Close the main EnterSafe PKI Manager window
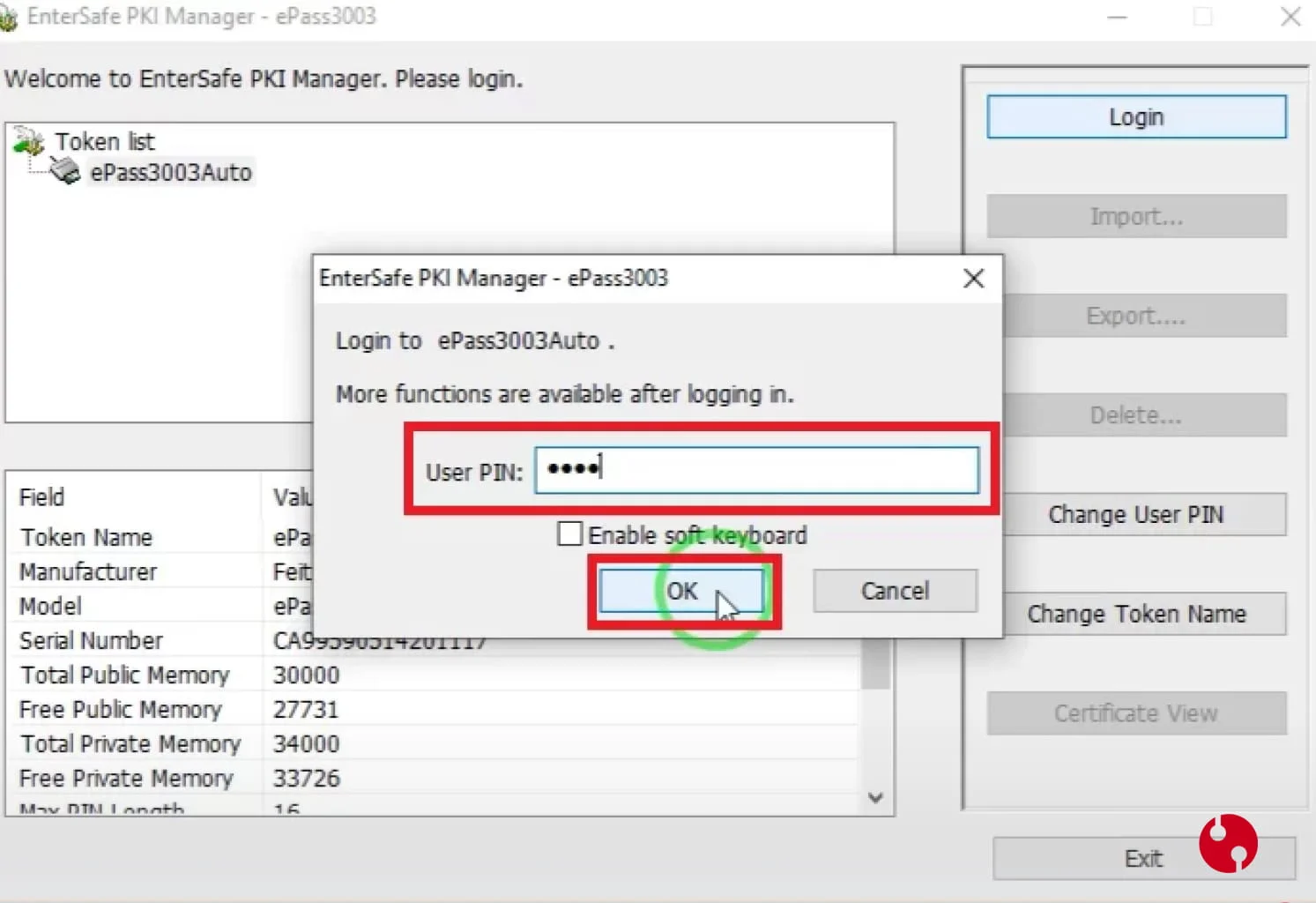 point(1290,17)
